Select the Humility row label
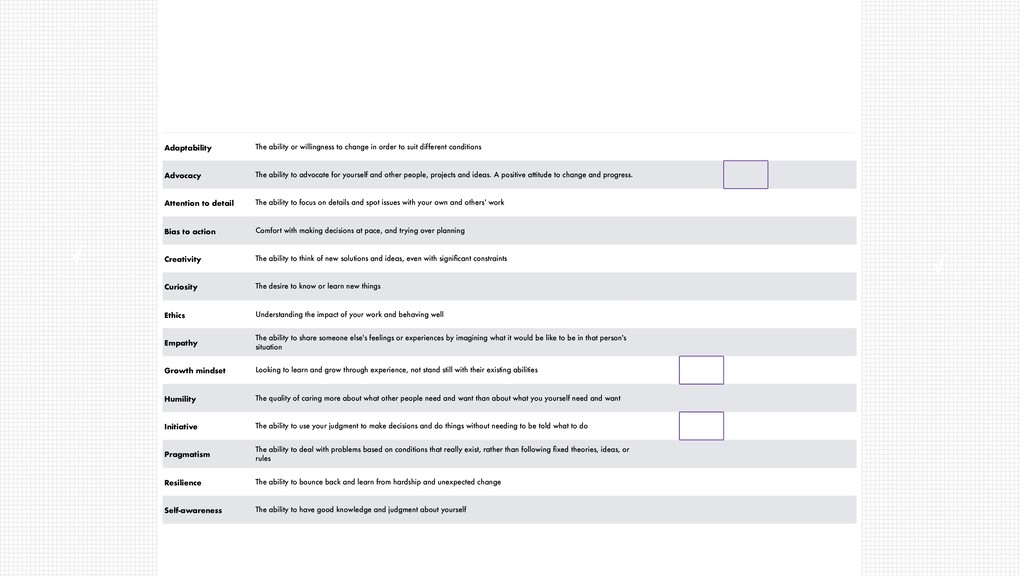1024x576 pixels. click(x=180, y=399)
